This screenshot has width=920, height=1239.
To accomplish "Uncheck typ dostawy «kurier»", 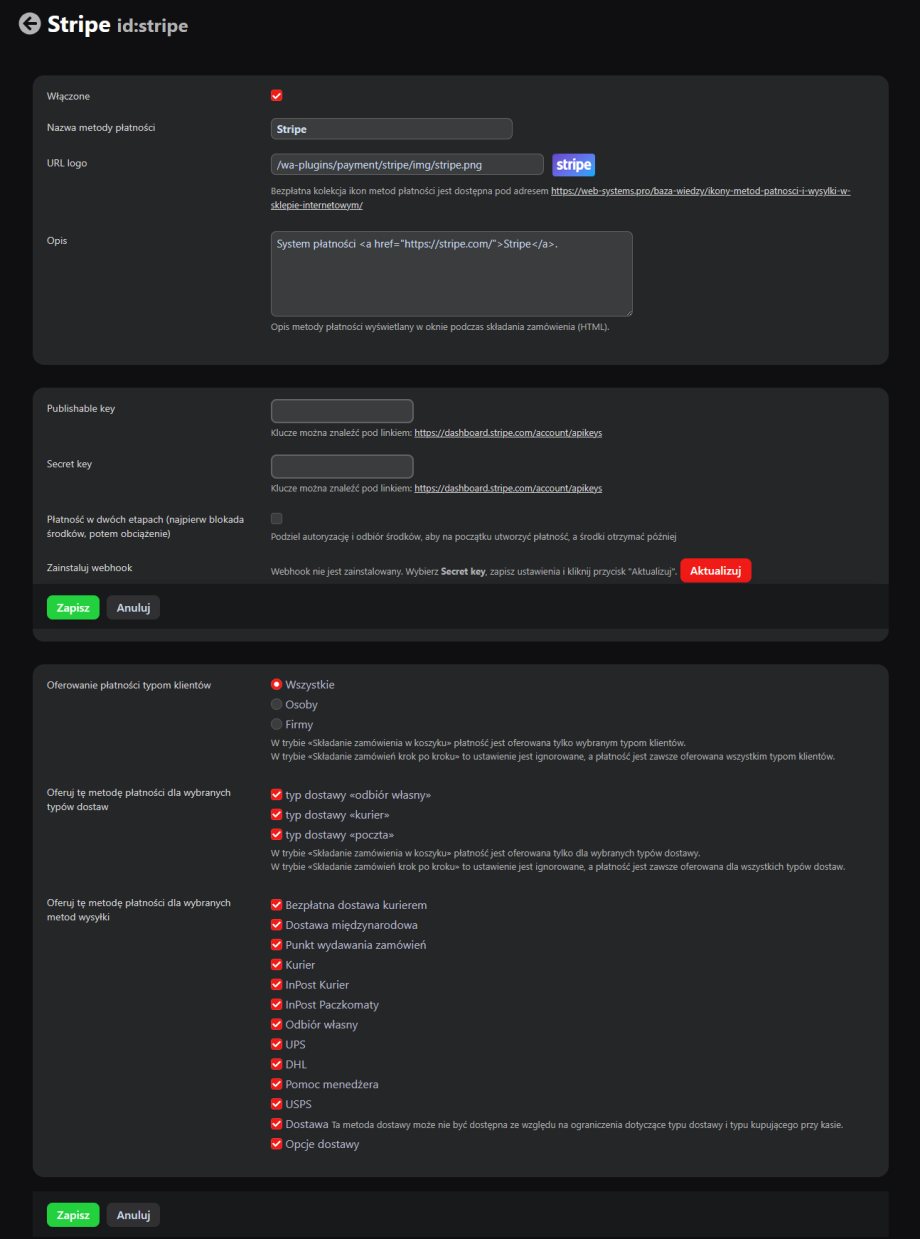I will (277, 816).
